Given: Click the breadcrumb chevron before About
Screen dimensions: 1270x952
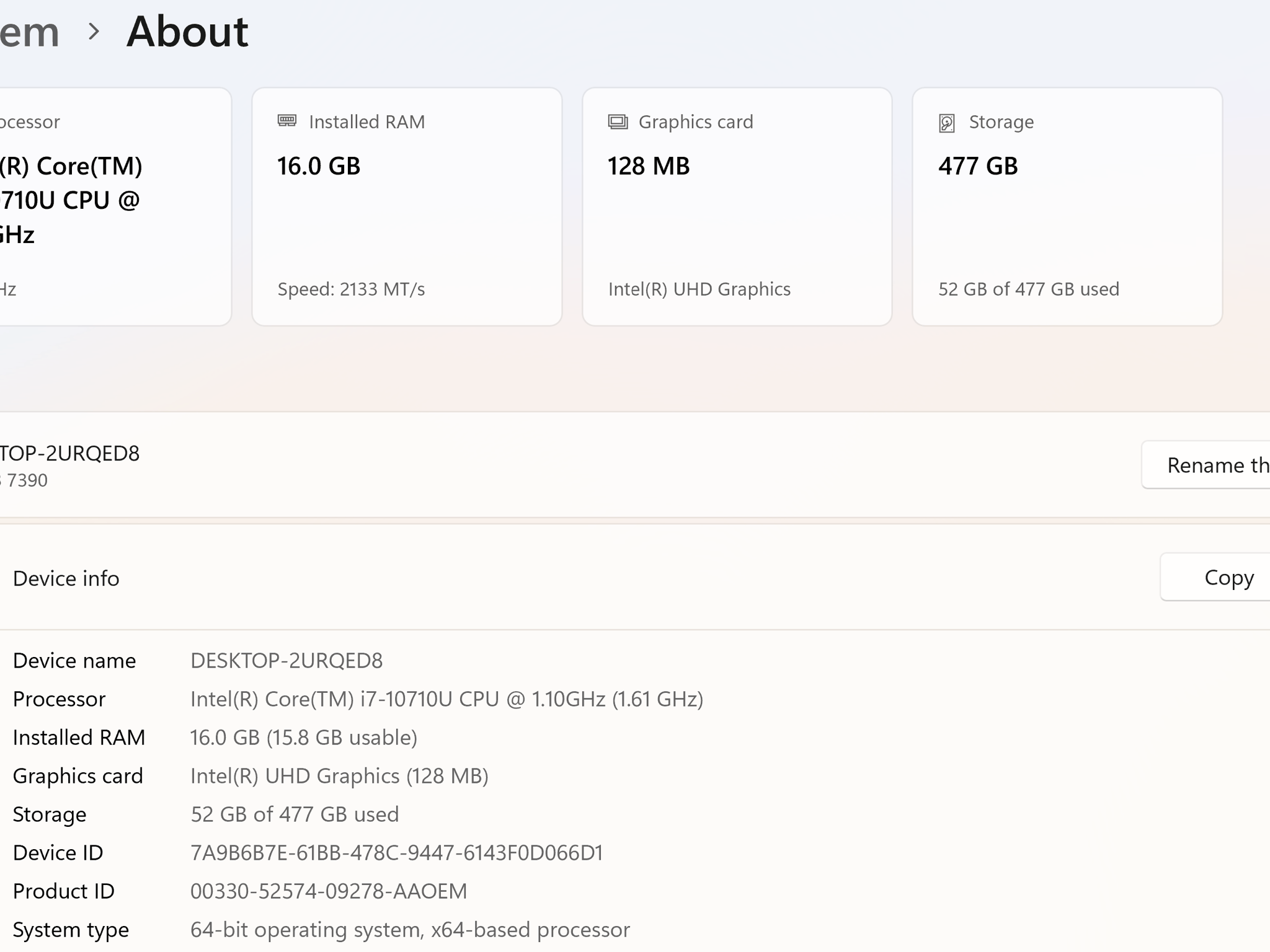Looking at the screenshot, I should (94, 31).
